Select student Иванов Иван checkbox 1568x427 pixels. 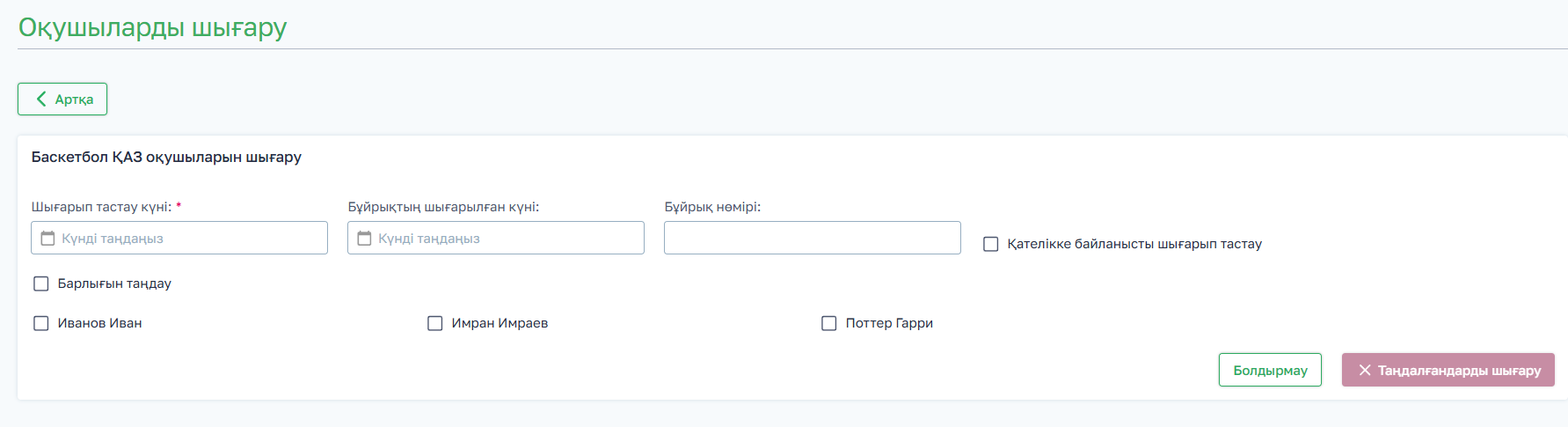click(41, 323)
